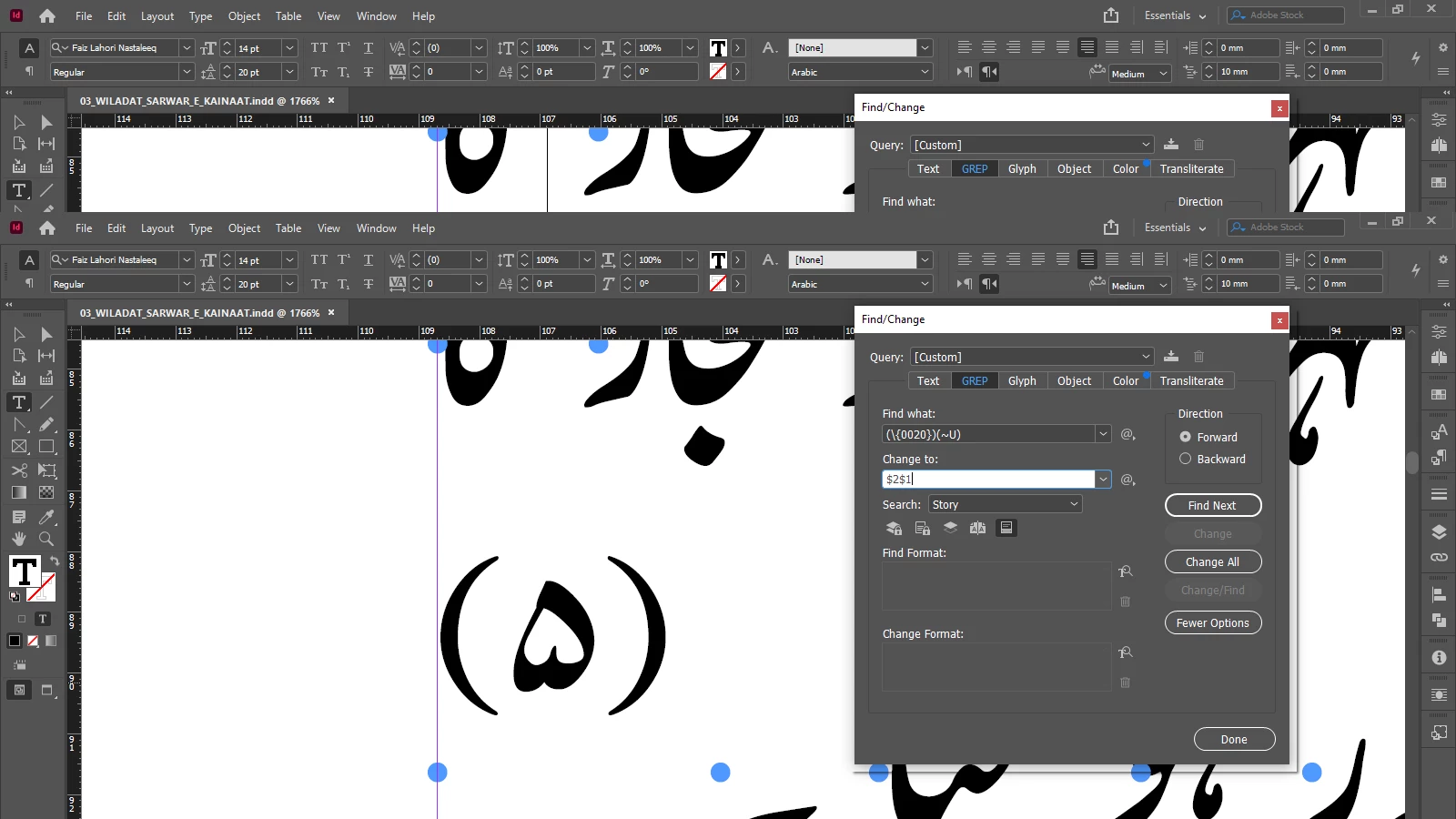Open special characters menu for Change to
This screenshot has width=1456, height=819.
coord(1128,480)
